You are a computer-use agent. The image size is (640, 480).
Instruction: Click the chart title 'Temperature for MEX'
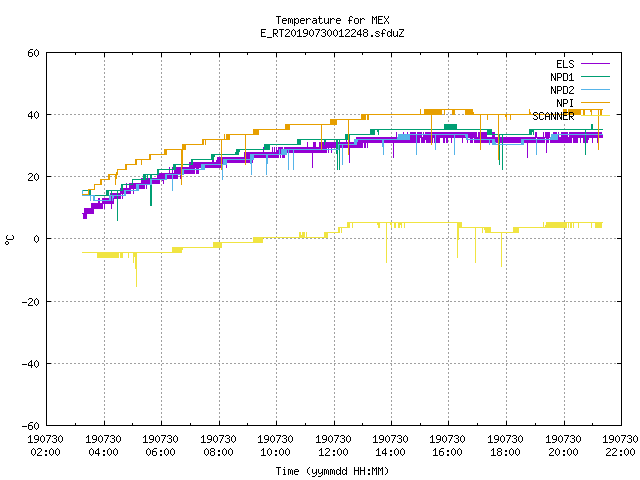(x=332, y=20)
